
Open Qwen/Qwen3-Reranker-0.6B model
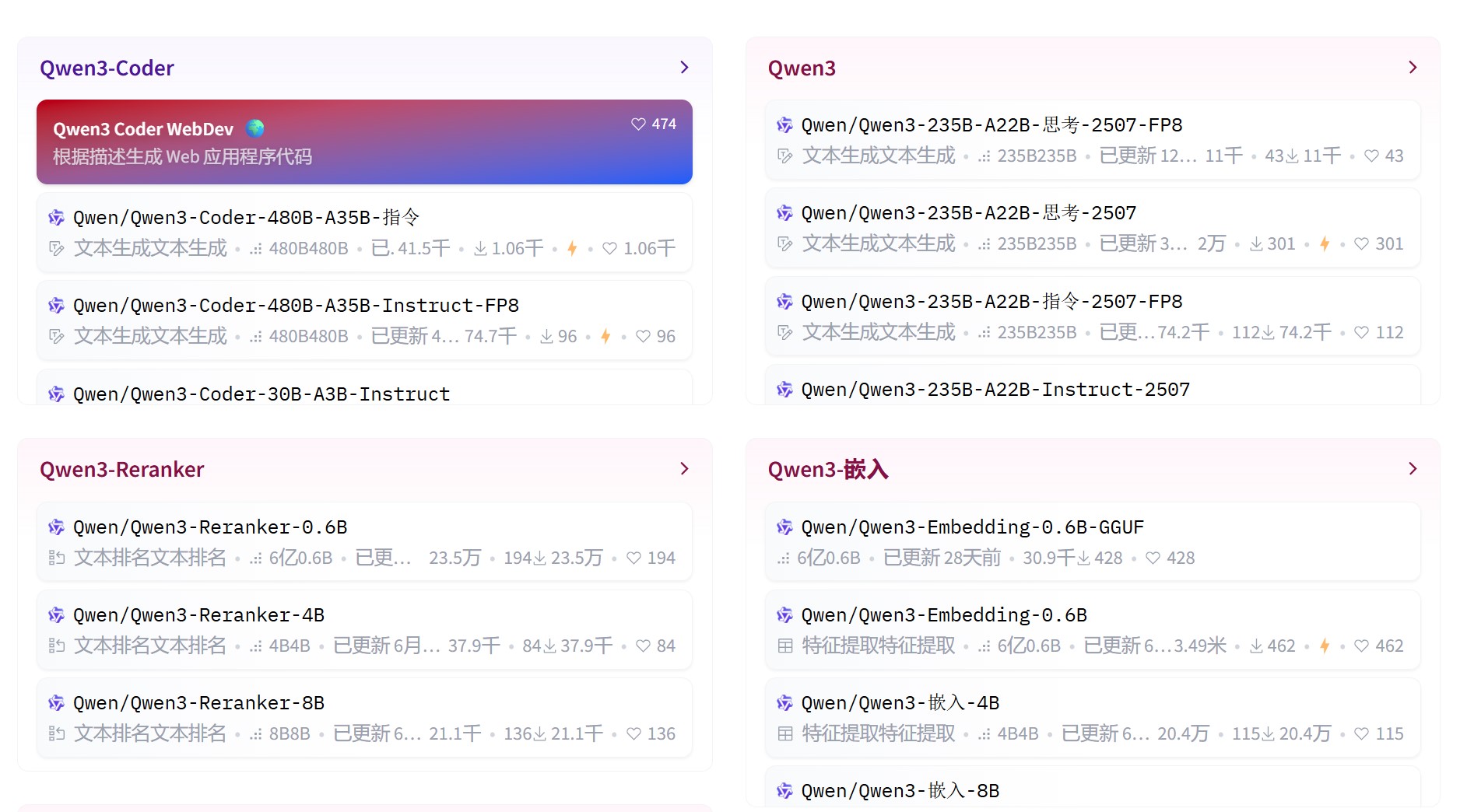tap(210, 527)
